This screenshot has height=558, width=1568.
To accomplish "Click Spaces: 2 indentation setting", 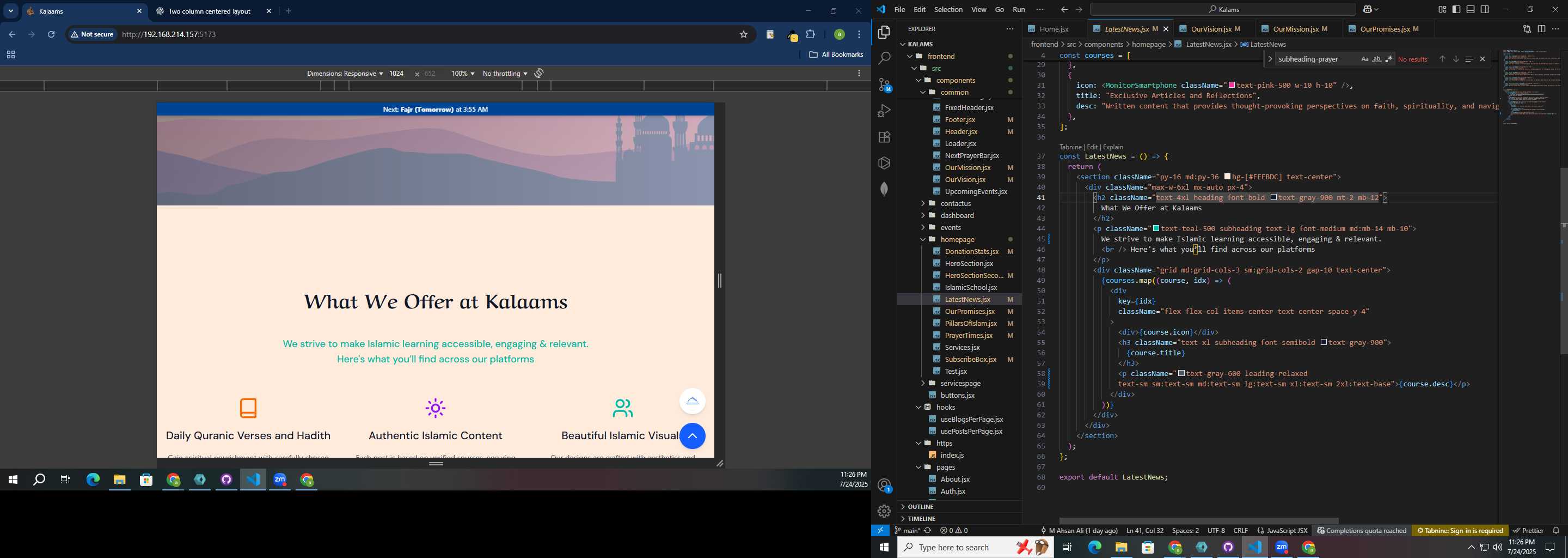I will pyautogui.click(x=1185, y=531).
